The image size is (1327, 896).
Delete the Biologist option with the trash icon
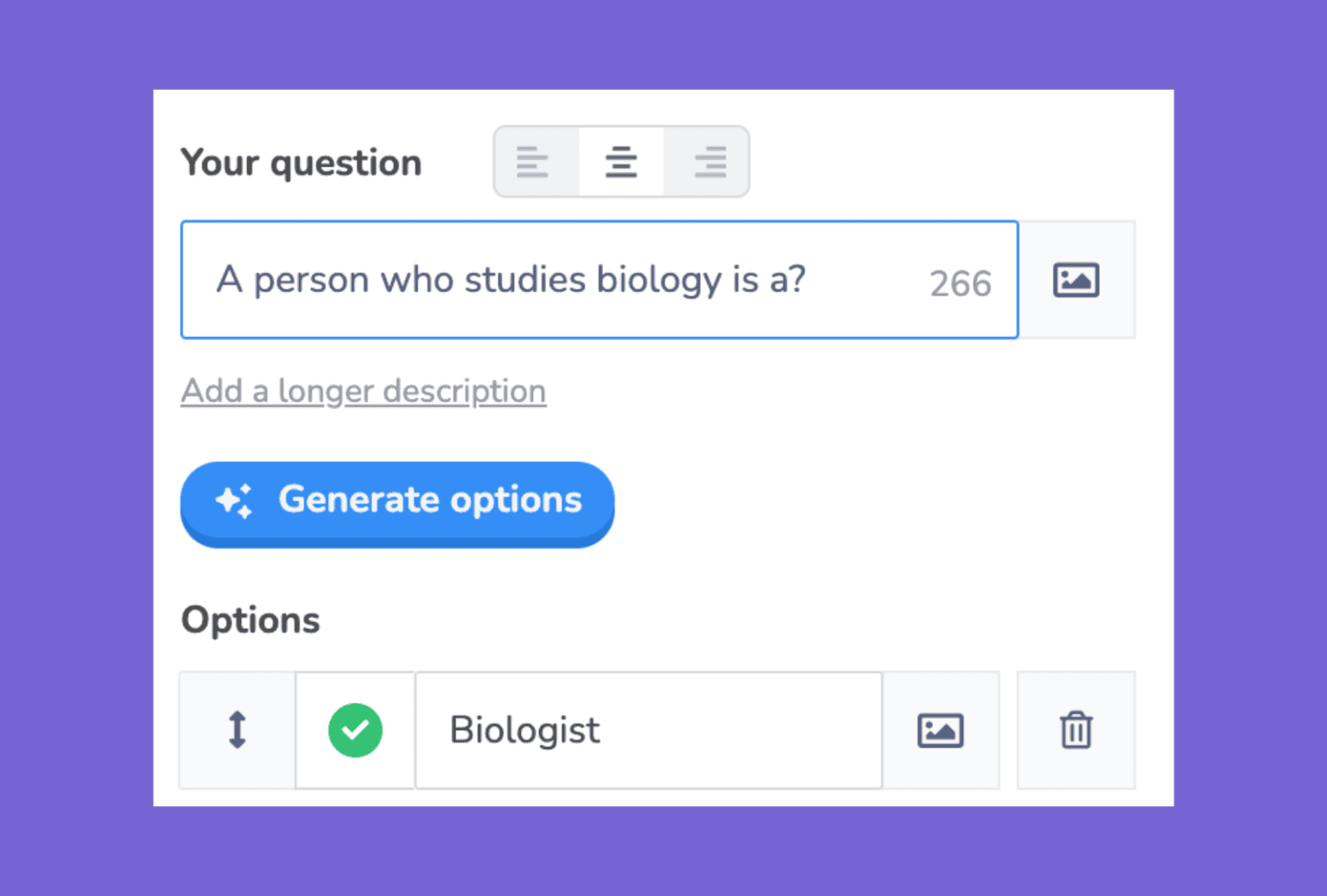[x=1076, y=731]
